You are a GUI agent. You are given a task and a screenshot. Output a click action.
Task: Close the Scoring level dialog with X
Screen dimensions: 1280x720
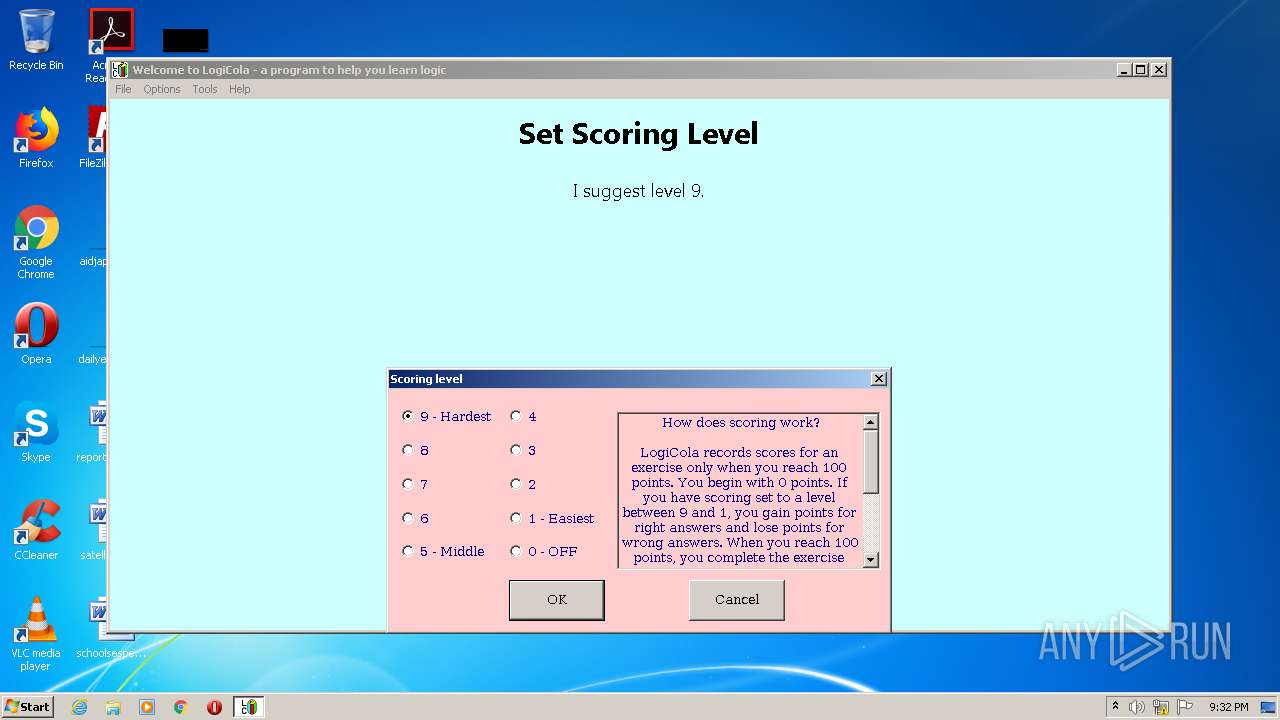[878, 379]
